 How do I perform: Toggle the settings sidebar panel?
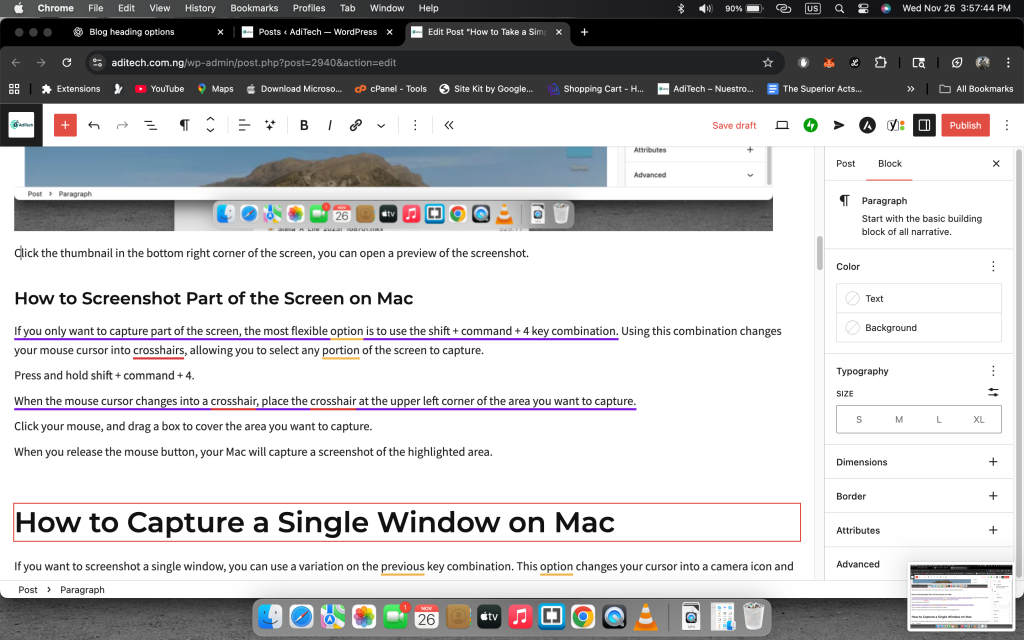pyautogui.click(x=924, y=125)
